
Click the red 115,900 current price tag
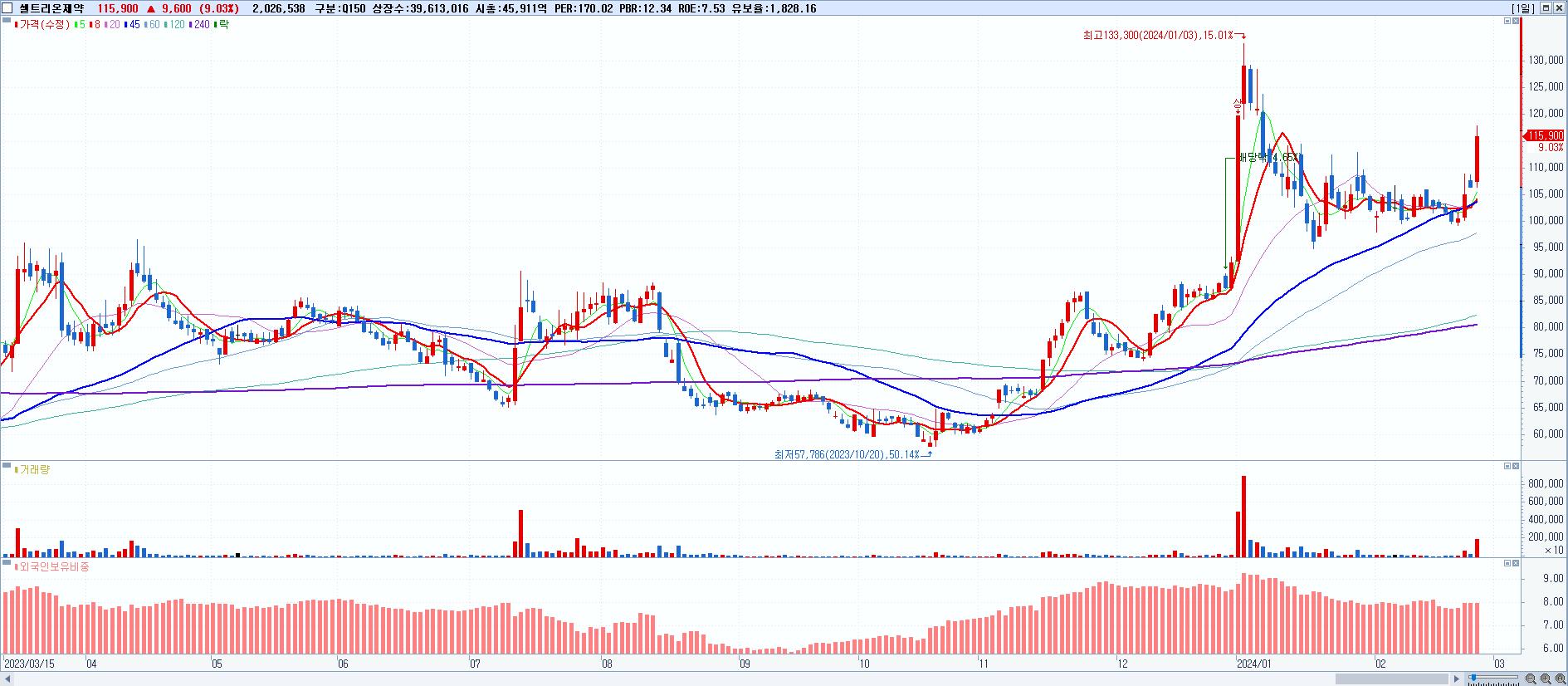coord(1545,135)
